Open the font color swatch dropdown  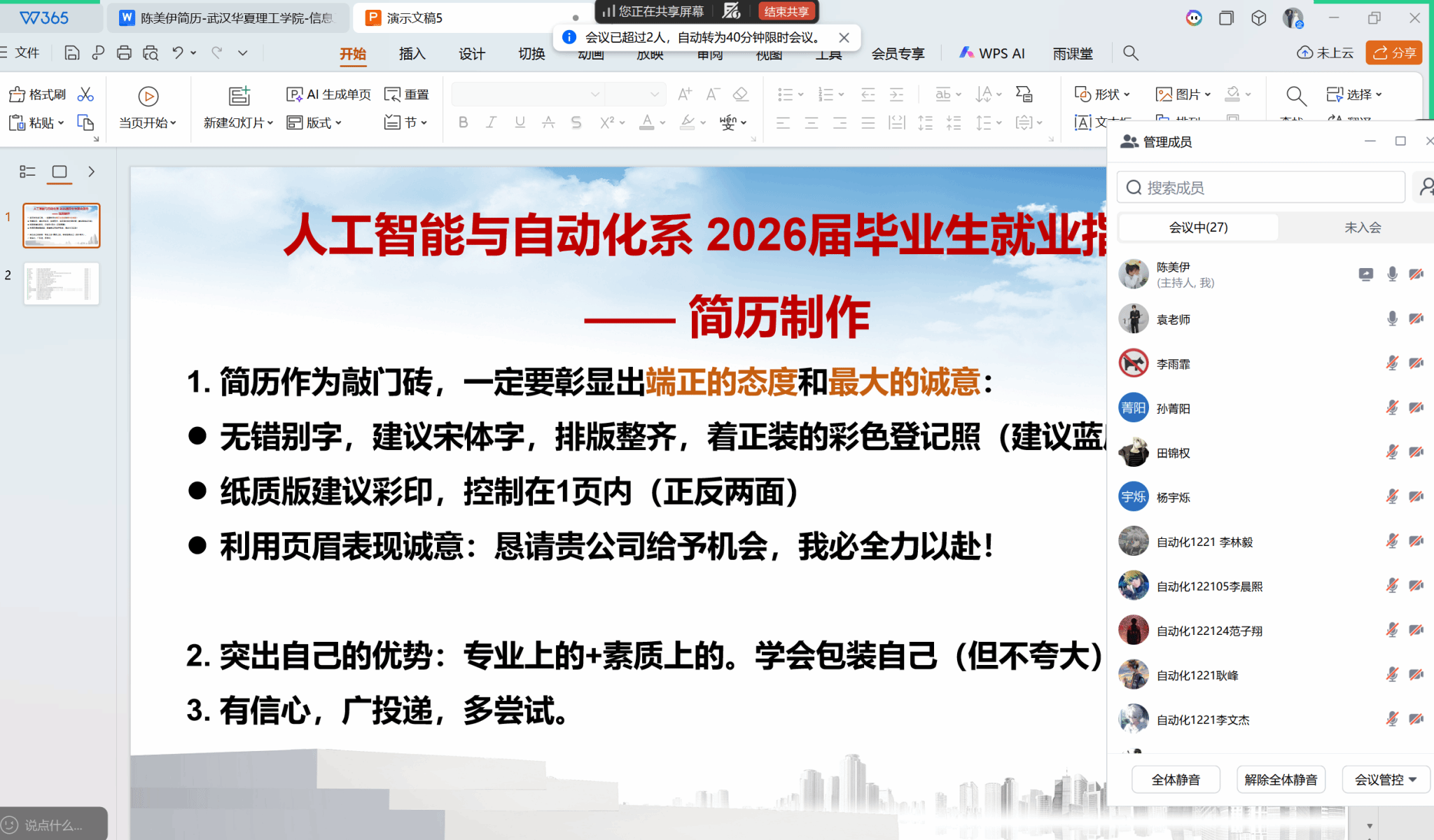coord(662,123)
